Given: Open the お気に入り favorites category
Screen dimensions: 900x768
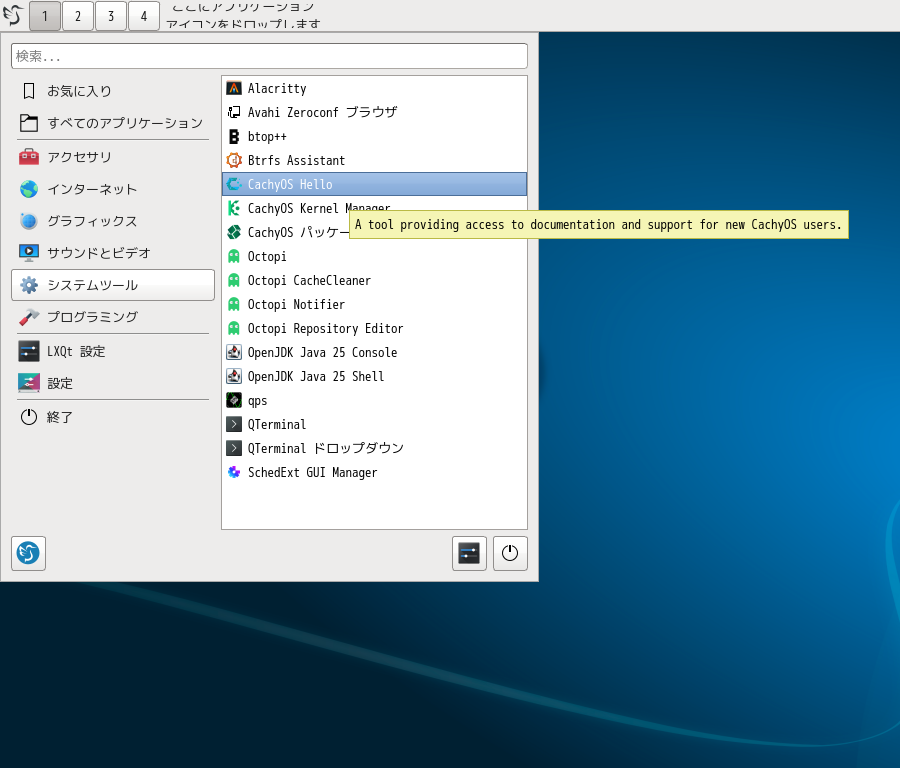Looking at the screenshot, I should [x=79, y=91].
